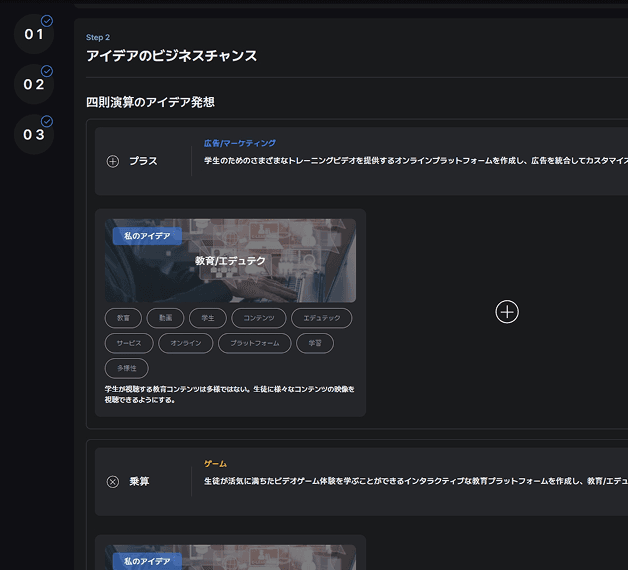Click the circled X icon beside 乗算

tap(113, 481)
